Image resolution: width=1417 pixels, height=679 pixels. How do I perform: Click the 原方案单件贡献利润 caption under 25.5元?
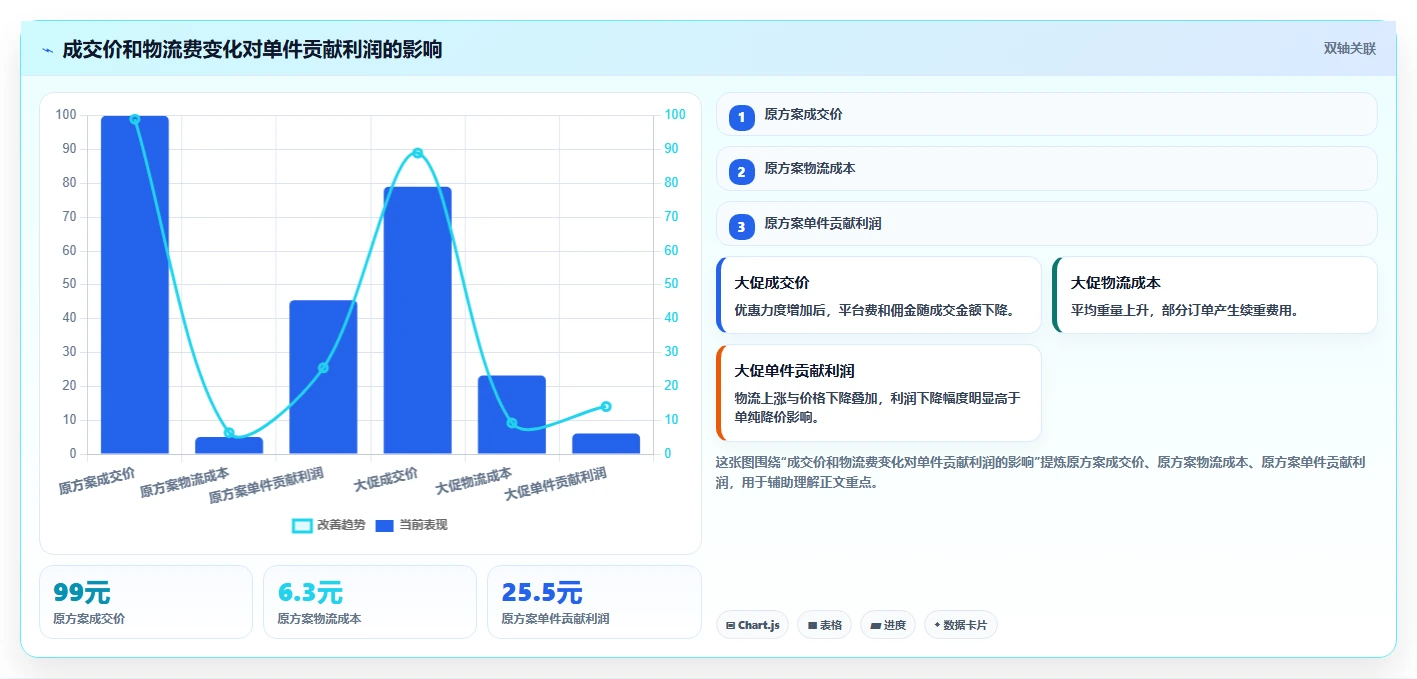point(555,619)
